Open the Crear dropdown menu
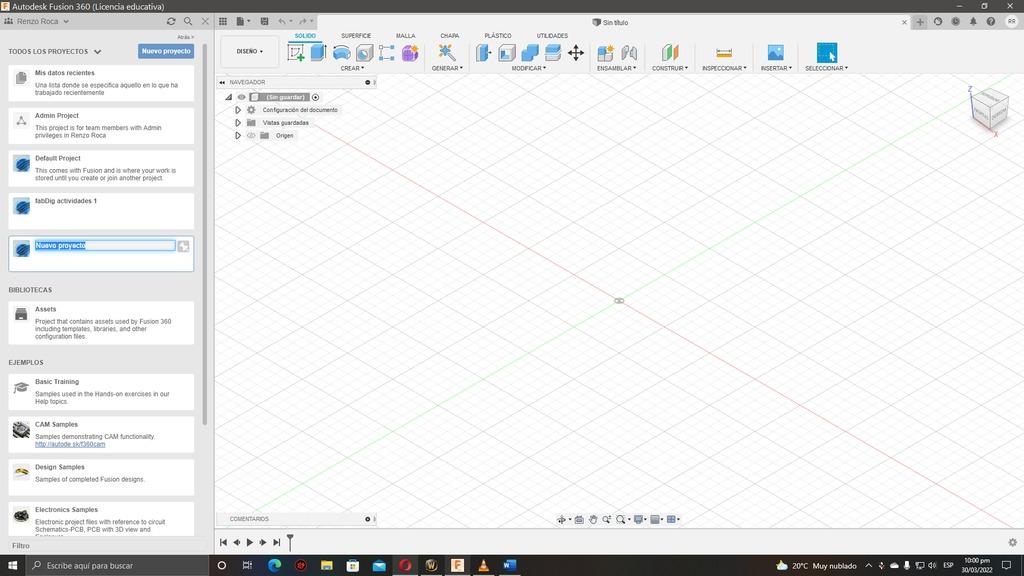The height and width of the screenshot is (576, 1024). (x=352, y=69)
